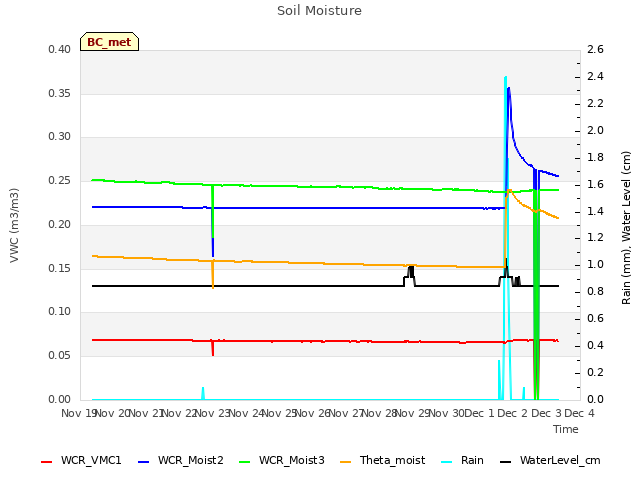Screen dimensions: 640x480
Task: Click the 0.6 right axis tick label
Action: (595, 318)
